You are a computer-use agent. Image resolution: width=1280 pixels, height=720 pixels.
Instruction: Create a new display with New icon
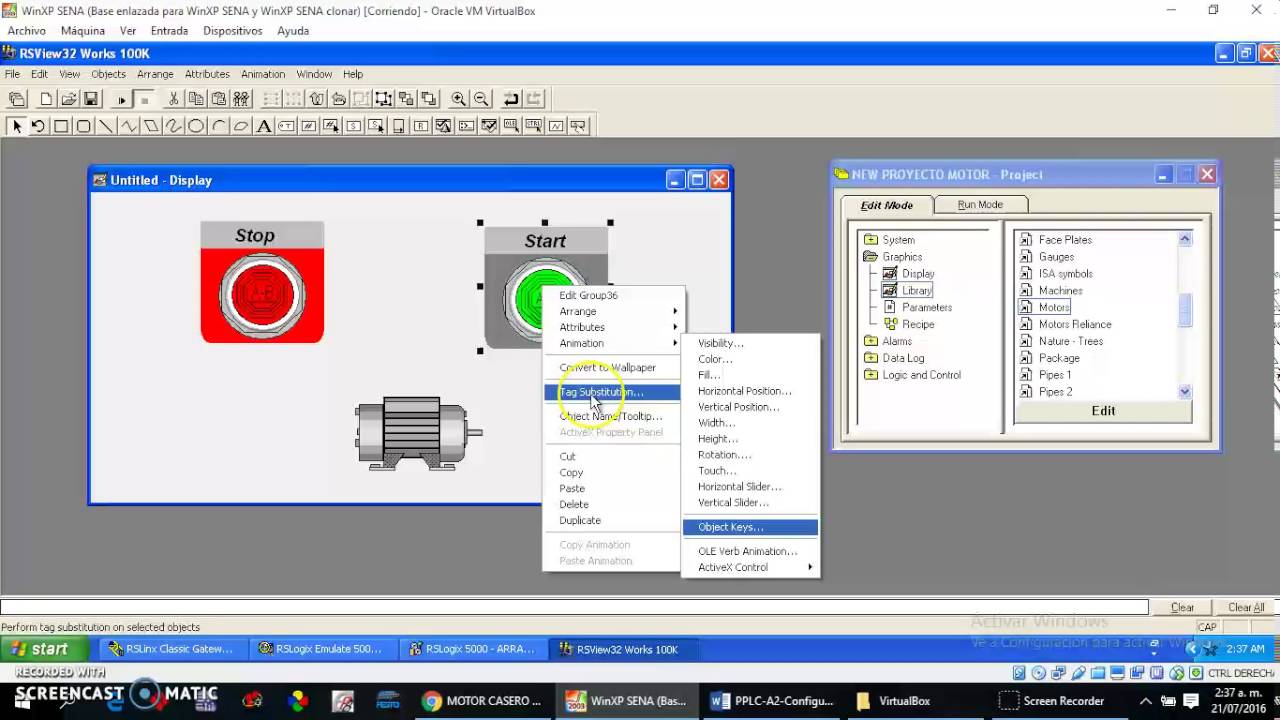(46, 99)
